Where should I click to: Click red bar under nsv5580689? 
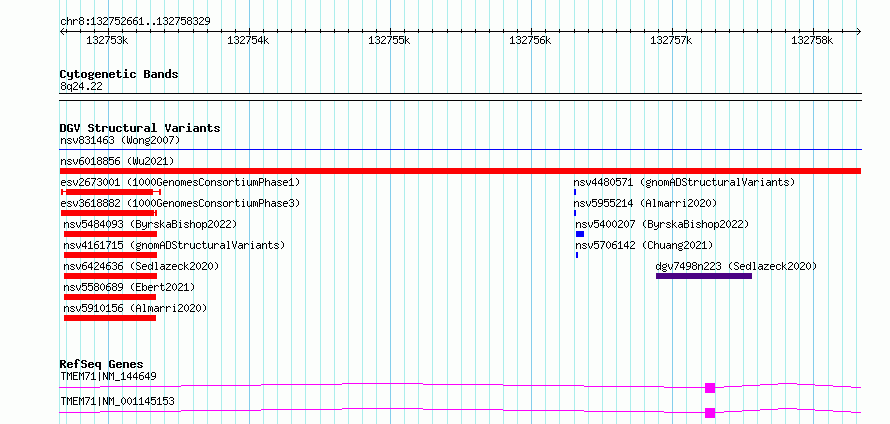pyautogui.click(x=110, y=297)
